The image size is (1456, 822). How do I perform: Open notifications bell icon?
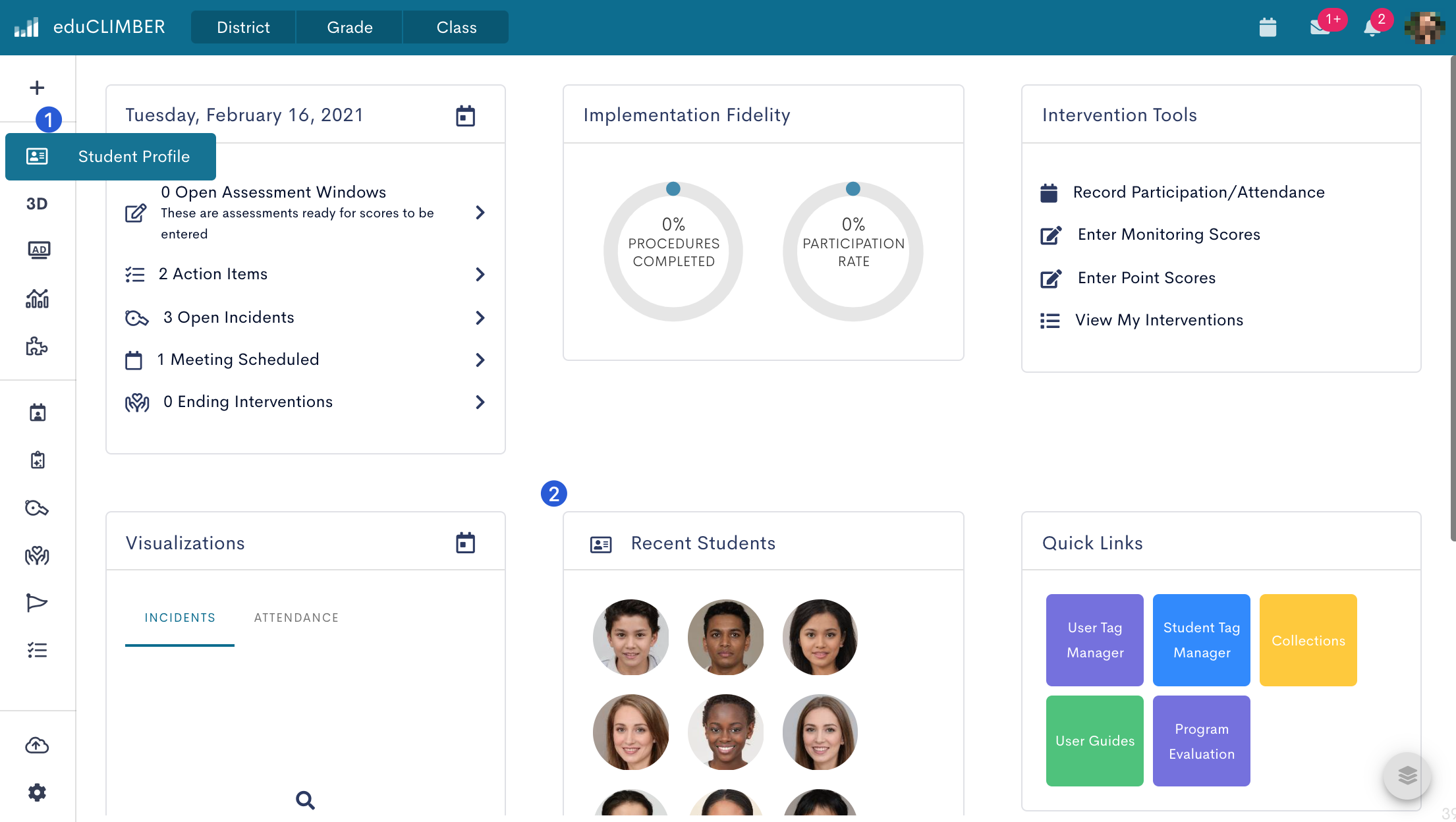coord(1372,28)
